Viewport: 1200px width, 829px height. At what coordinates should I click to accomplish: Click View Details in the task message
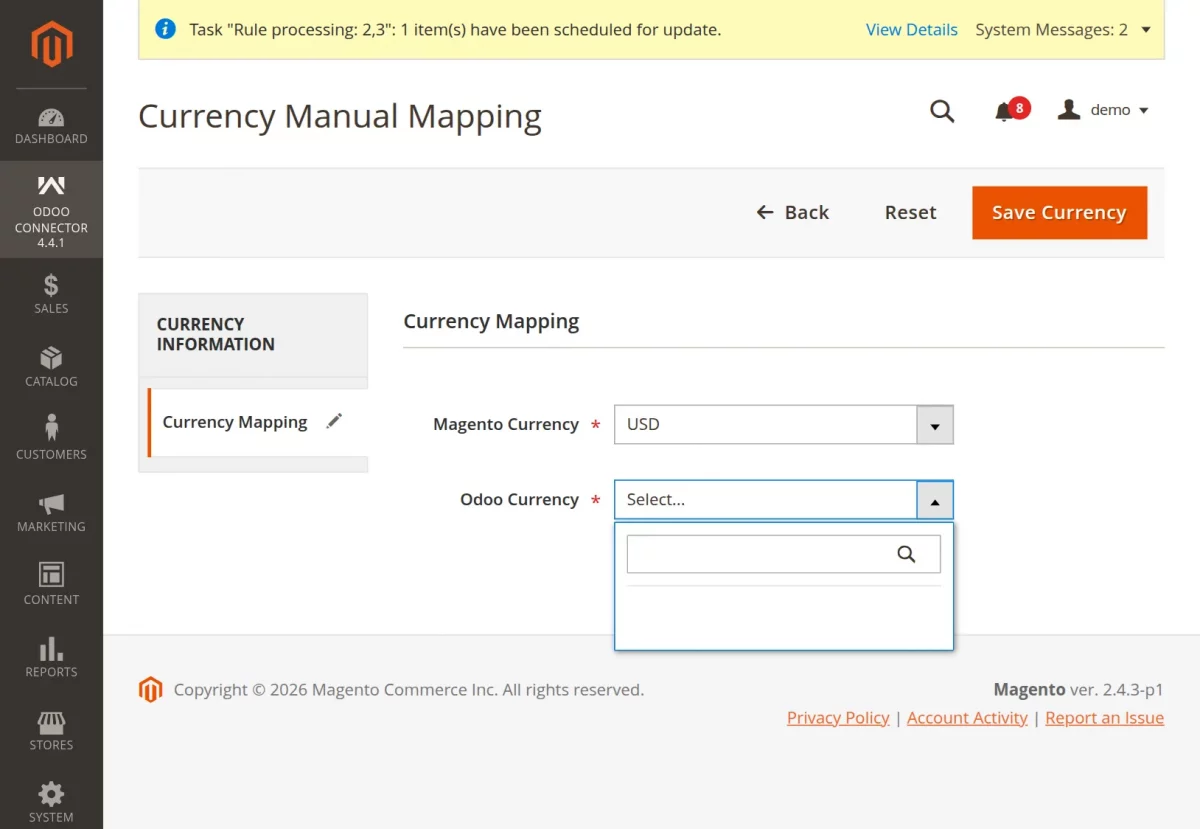click(x=912, y=30)
